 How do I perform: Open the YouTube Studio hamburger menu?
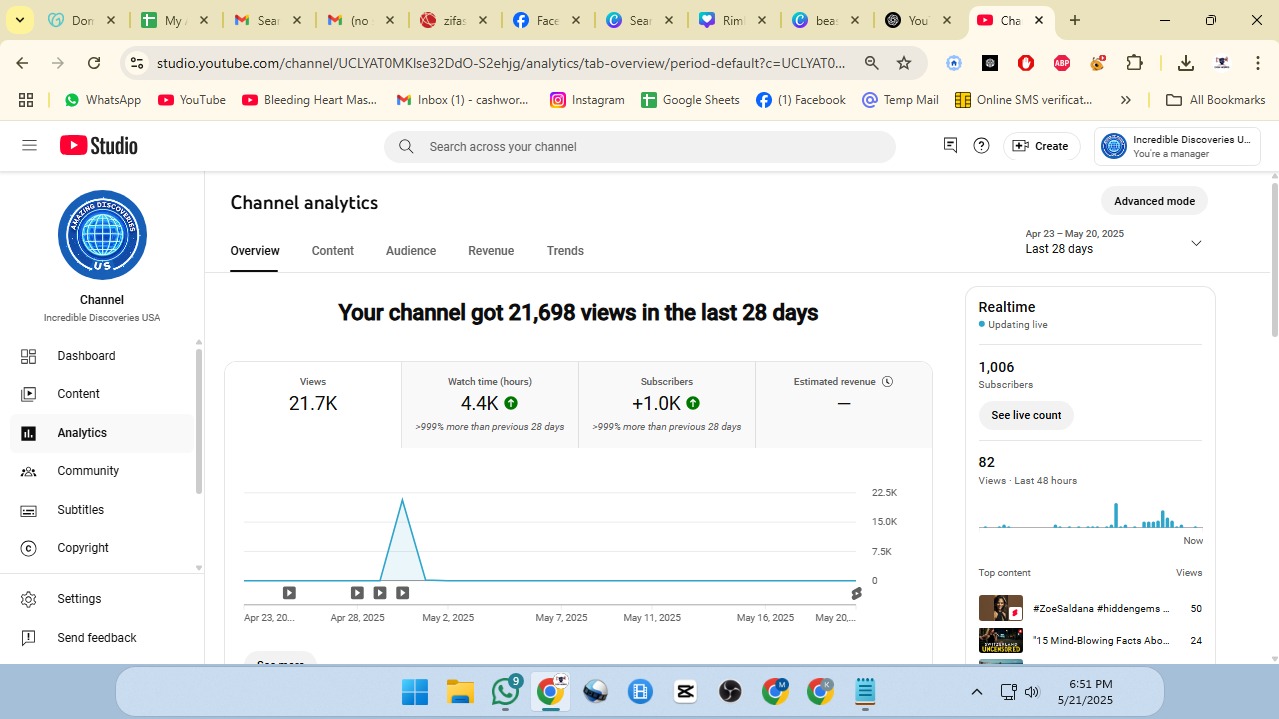29,146
